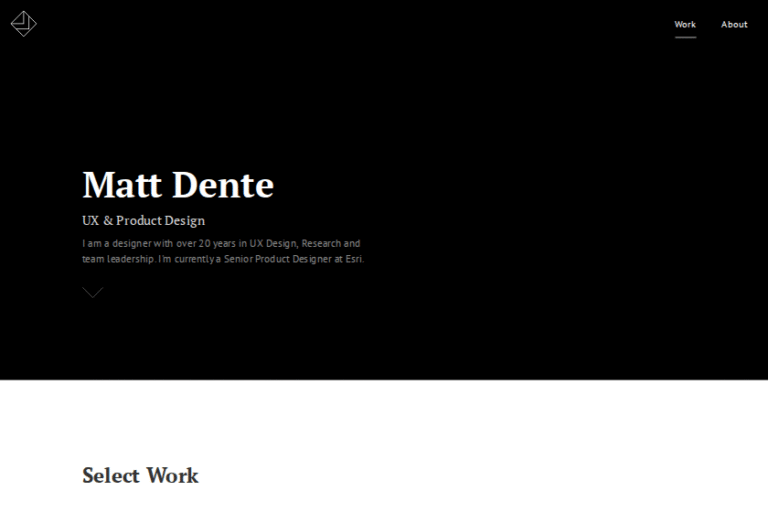Click 'team leadership' in the bio paragraph
This screenshot has width=768, height=512.
click(x=118, y=259)
